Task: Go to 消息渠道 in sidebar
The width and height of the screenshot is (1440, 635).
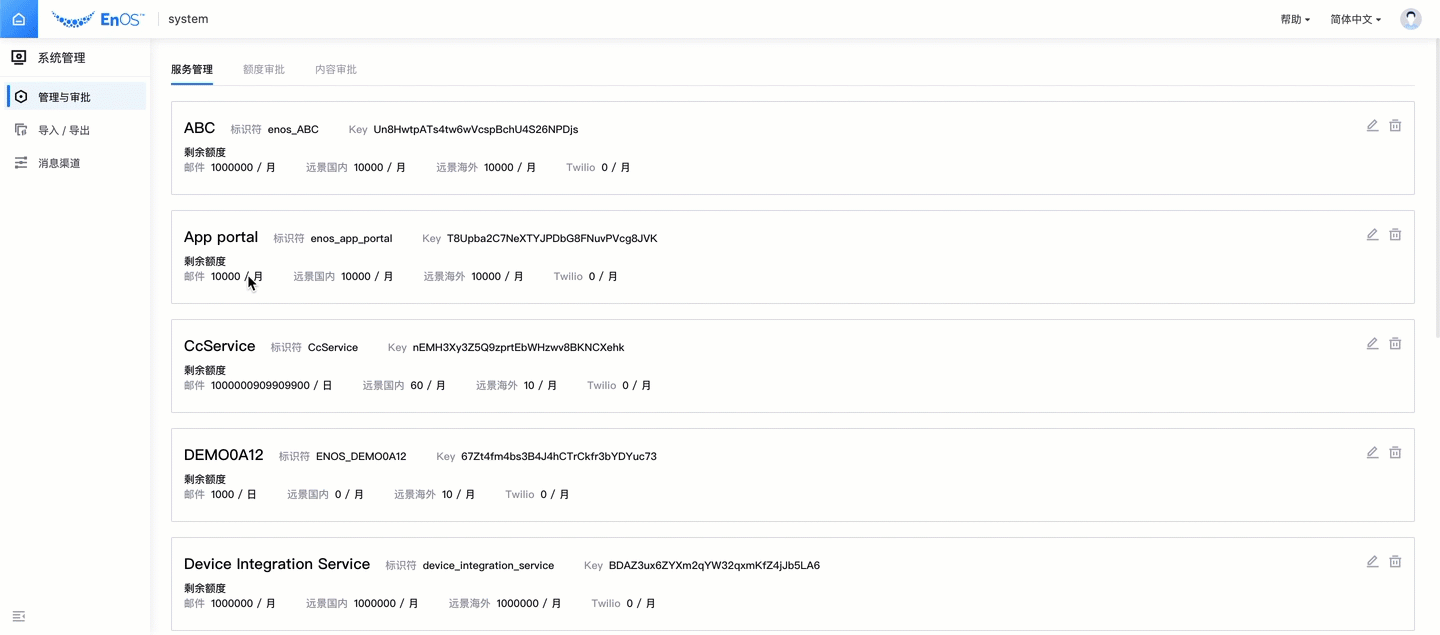Action: click(59, 163)
